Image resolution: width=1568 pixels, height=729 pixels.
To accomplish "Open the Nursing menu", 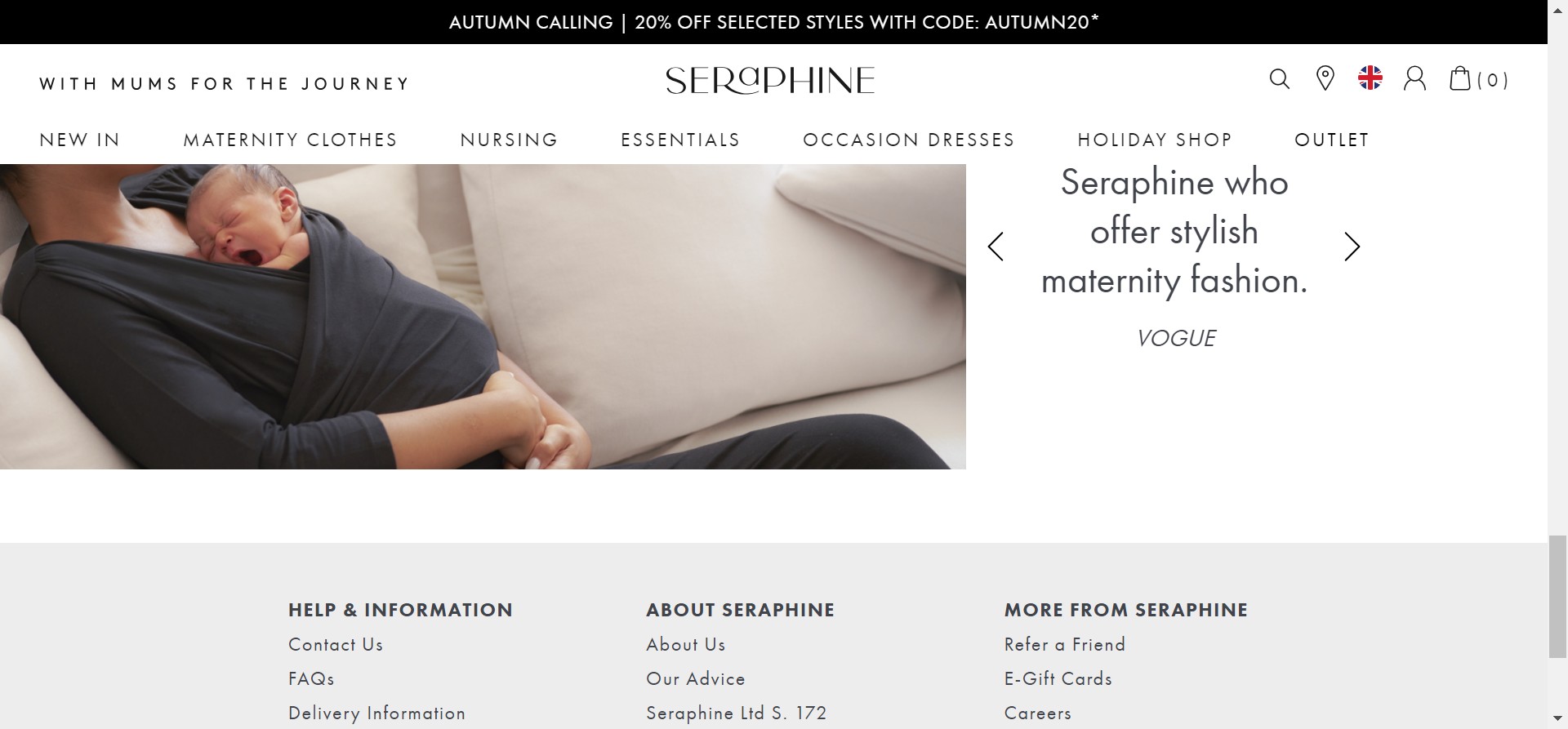I will [509, 140].
